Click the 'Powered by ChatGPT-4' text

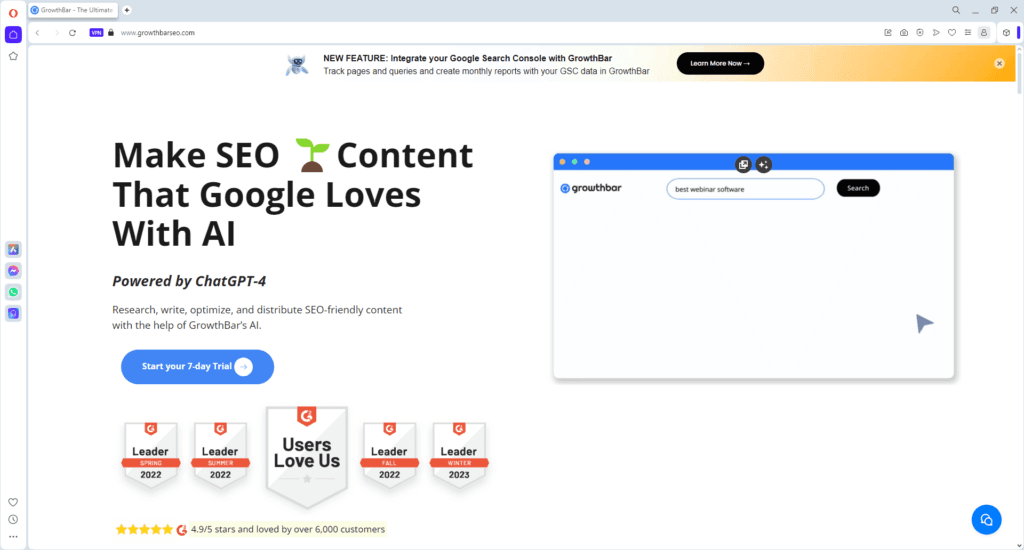point(189,281)
